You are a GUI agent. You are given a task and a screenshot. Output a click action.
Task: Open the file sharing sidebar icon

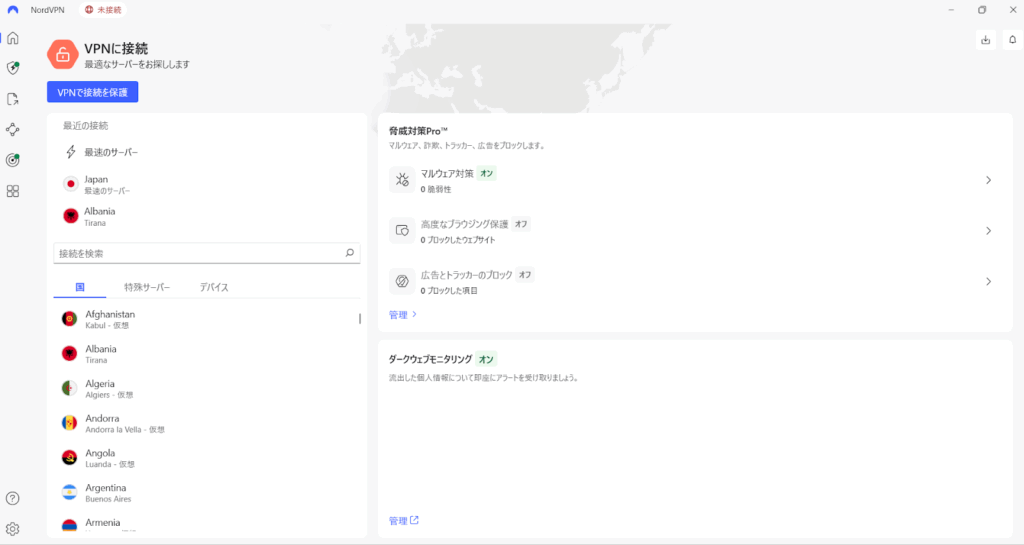pos(13,99)
